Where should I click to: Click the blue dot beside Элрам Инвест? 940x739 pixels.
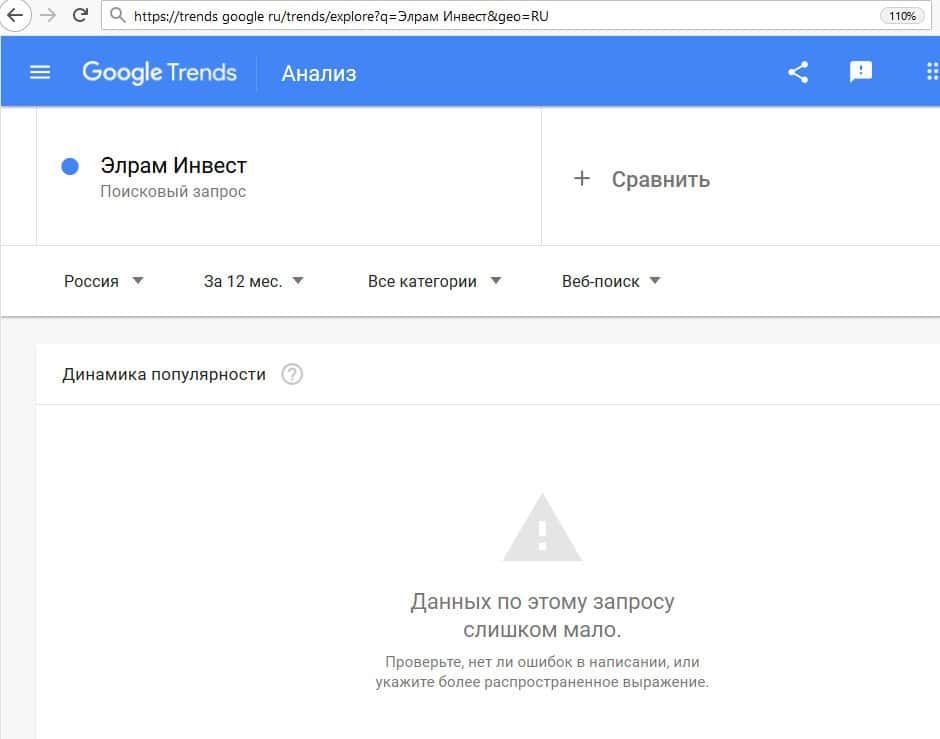point(70,167)
